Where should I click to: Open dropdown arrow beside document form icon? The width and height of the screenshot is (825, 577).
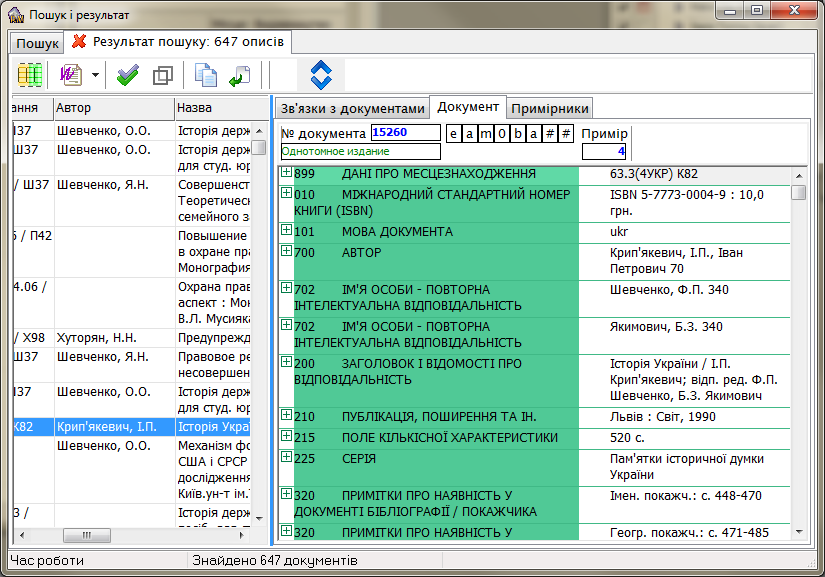[95, 75]
